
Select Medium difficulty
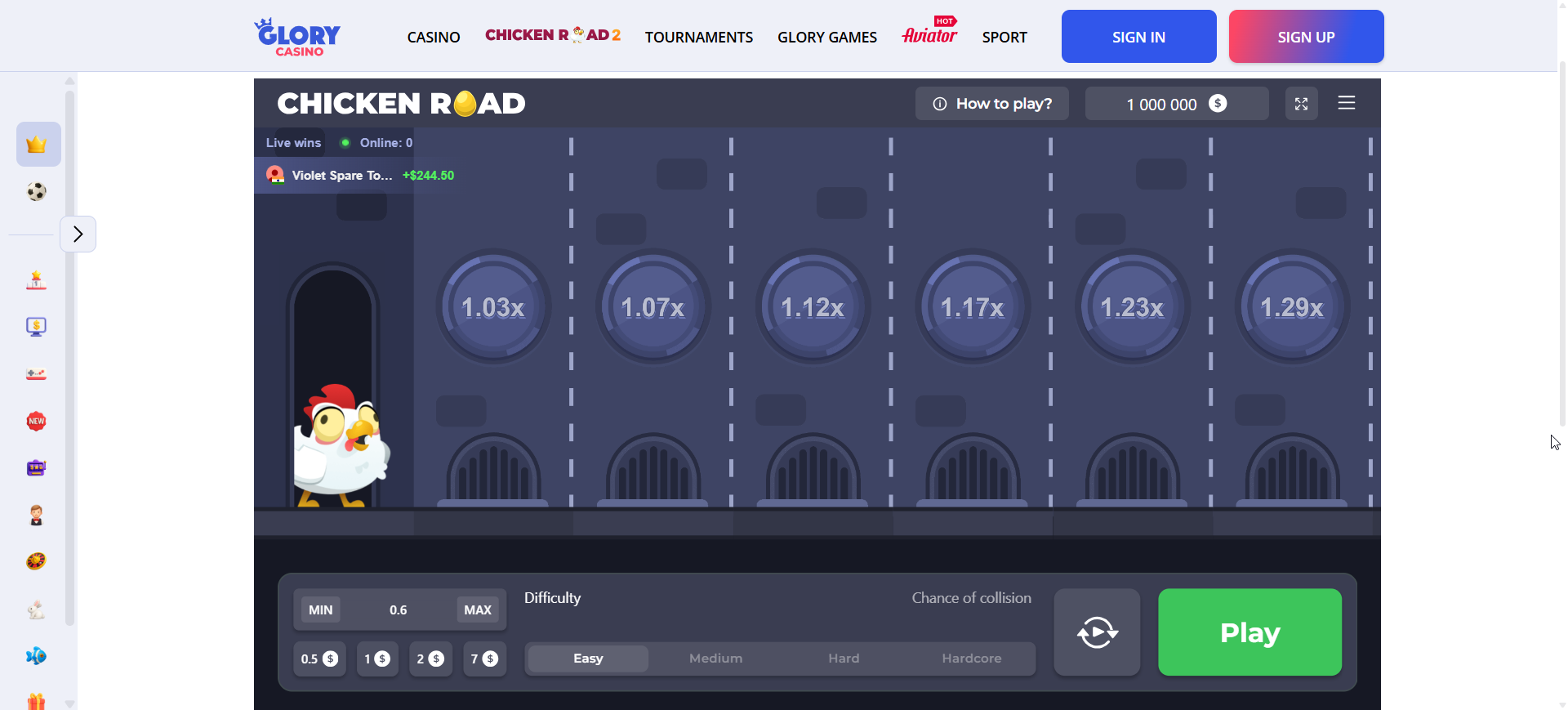pyautogui.click(x=715, y=659)
